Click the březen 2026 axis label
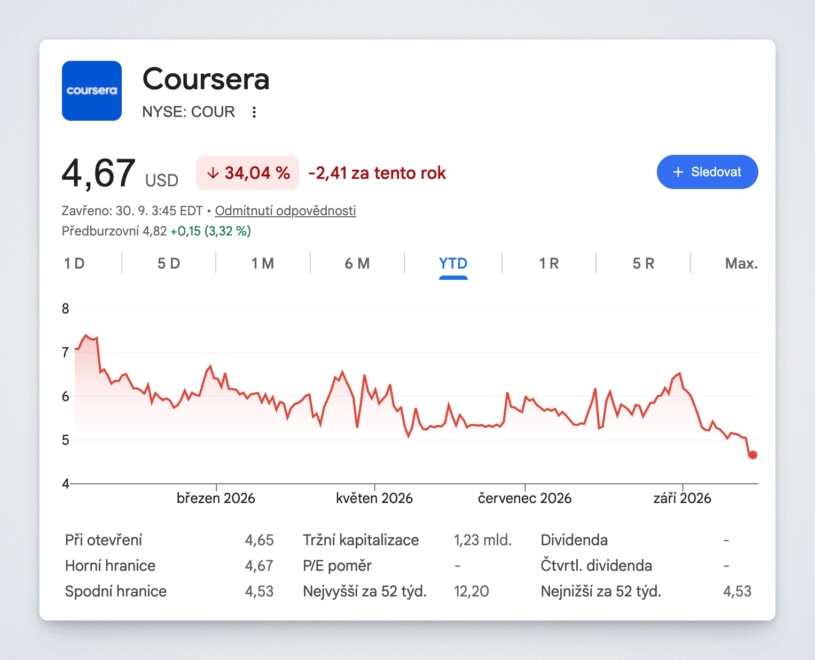The height and width of the screenshot is (660, 815). [216, 498]
